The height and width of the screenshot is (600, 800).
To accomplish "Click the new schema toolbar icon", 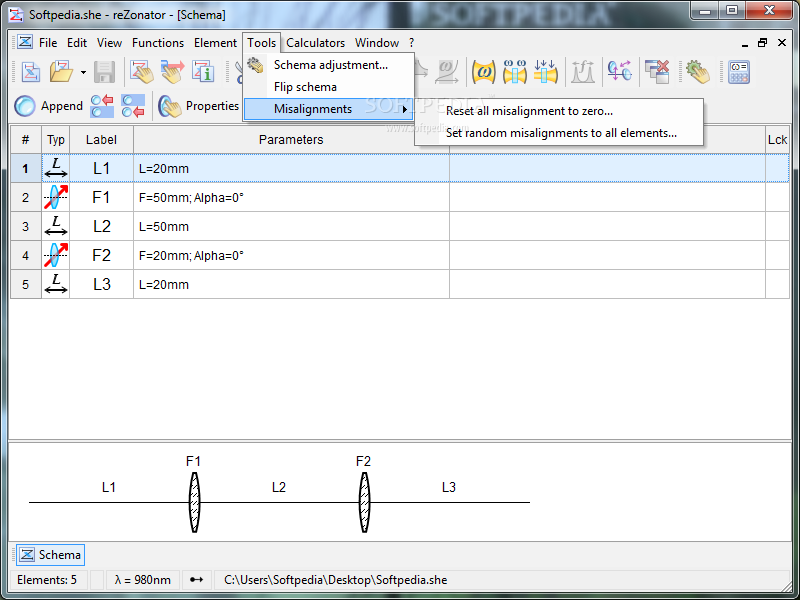I will point(31,72).
